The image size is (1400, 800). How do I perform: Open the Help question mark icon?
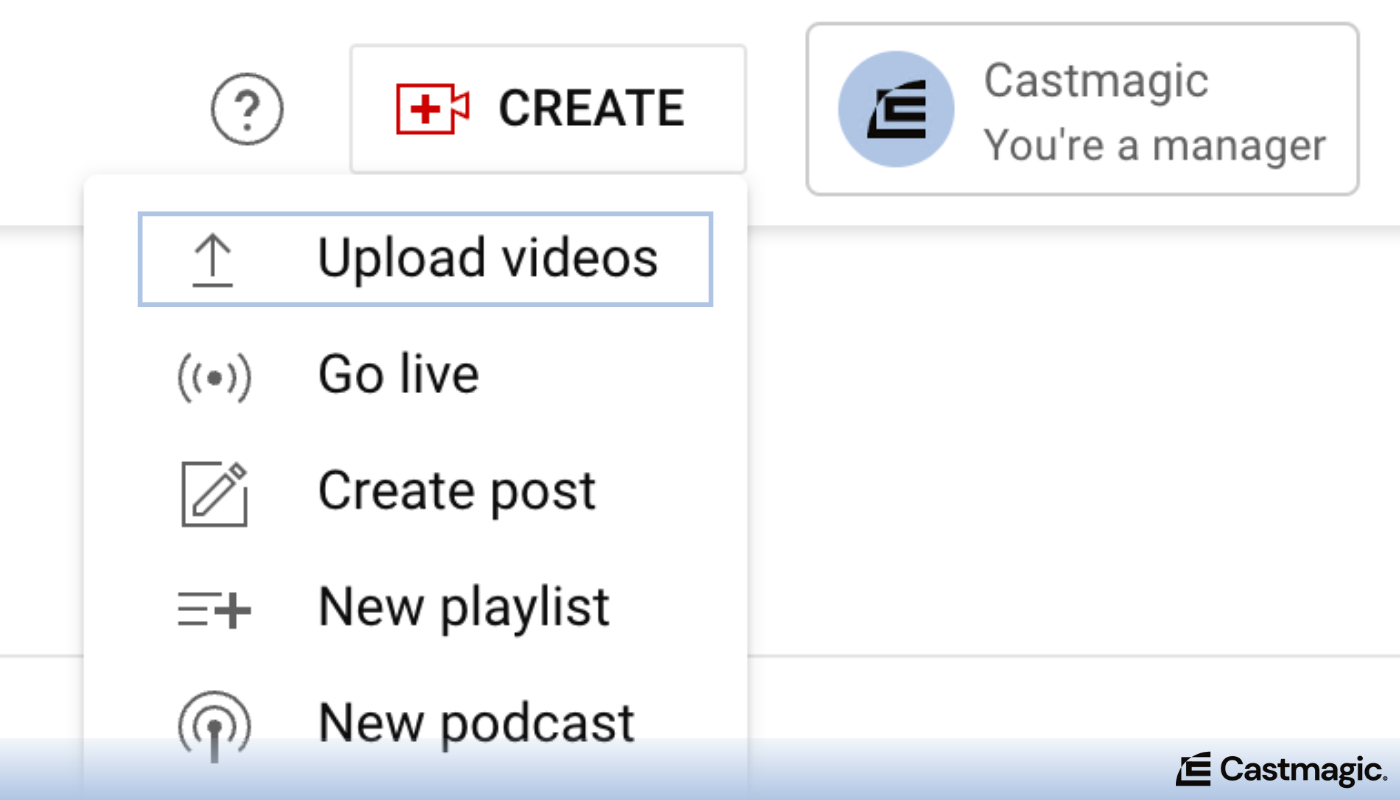[247, 109]
